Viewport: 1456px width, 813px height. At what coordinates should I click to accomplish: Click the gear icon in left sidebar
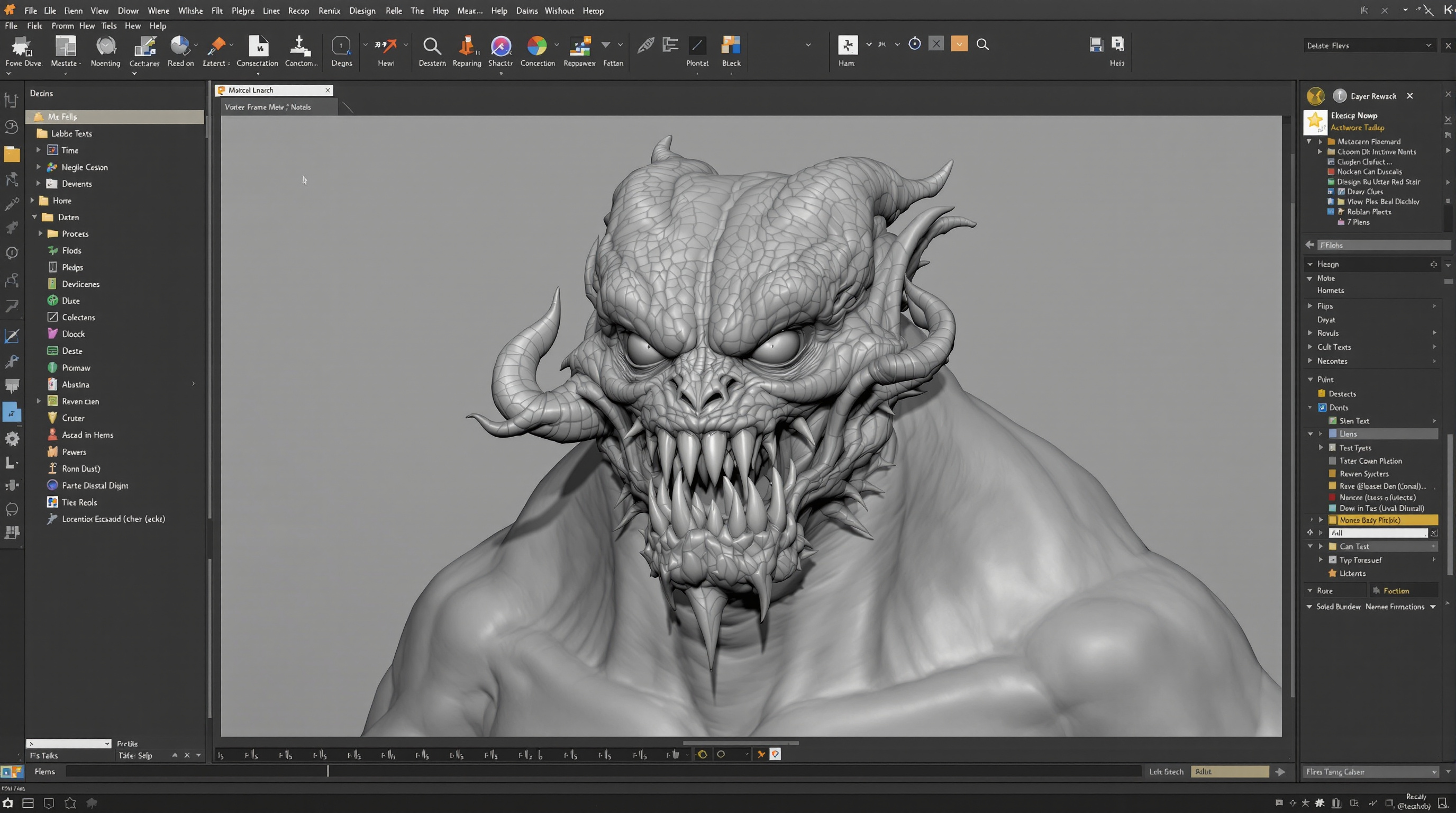(12, 439)
